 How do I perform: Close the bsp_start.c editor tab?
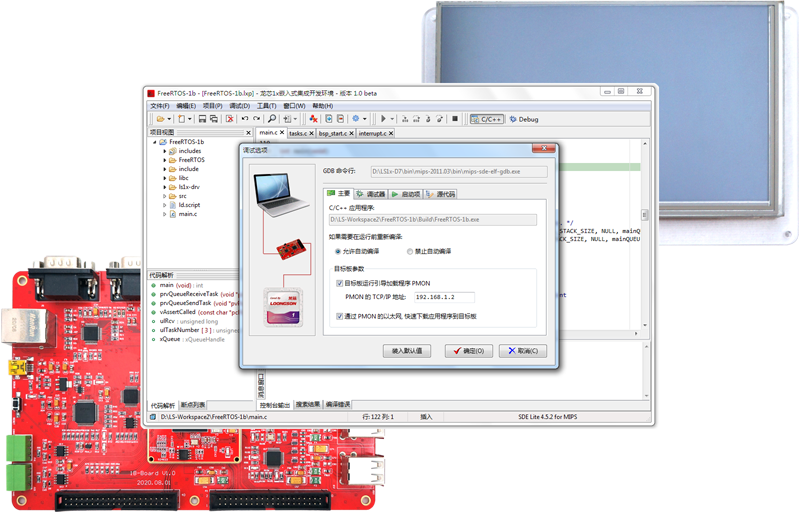point(352,133)
